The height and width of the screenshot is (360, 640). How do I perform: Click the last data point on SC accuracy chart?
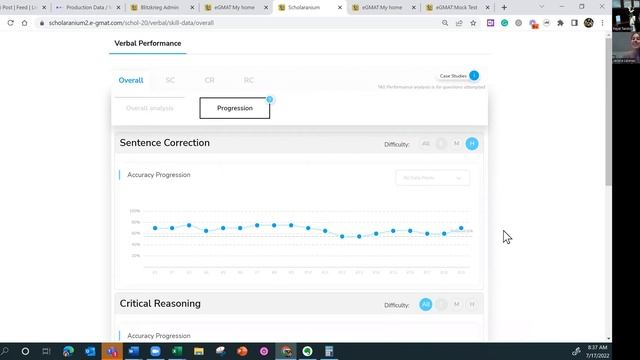coord(461,228)
